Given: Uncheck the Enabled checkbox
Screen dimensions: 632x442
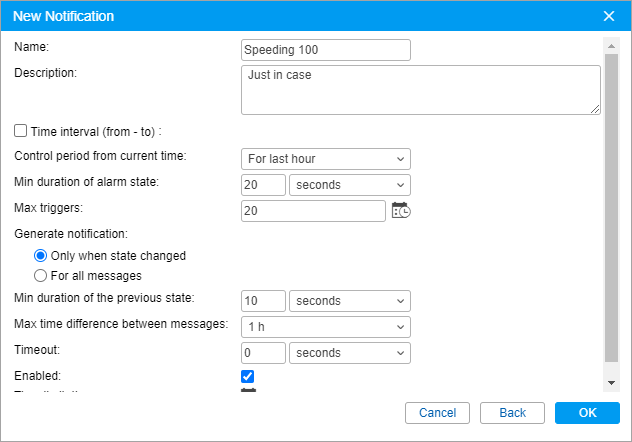Looking at the screenshot, I should coord(248,376).
